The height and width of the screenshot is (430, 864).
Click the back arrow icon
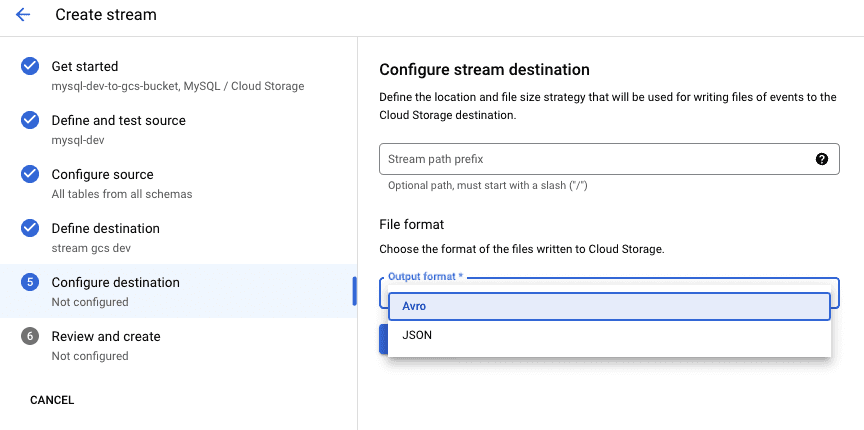[x=23, y=15]
